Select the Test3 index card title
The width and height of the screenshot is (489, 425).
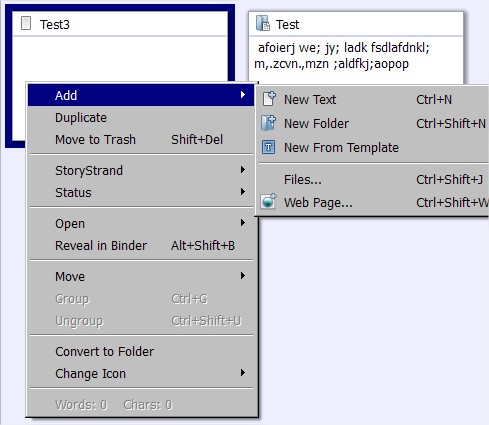(x=55, y=24)
